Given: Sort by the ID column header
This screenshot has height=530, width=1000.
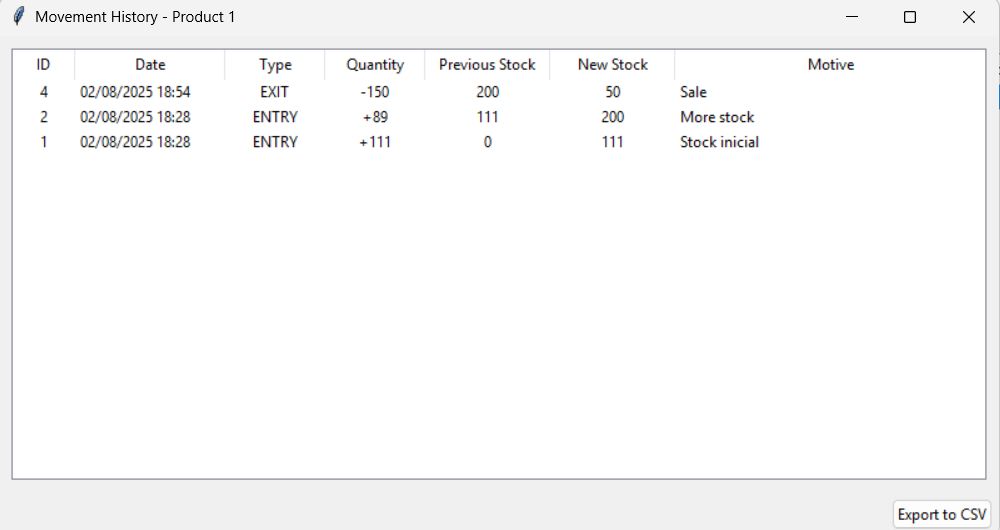Looking at the screenshot, I should click(43, 65).
